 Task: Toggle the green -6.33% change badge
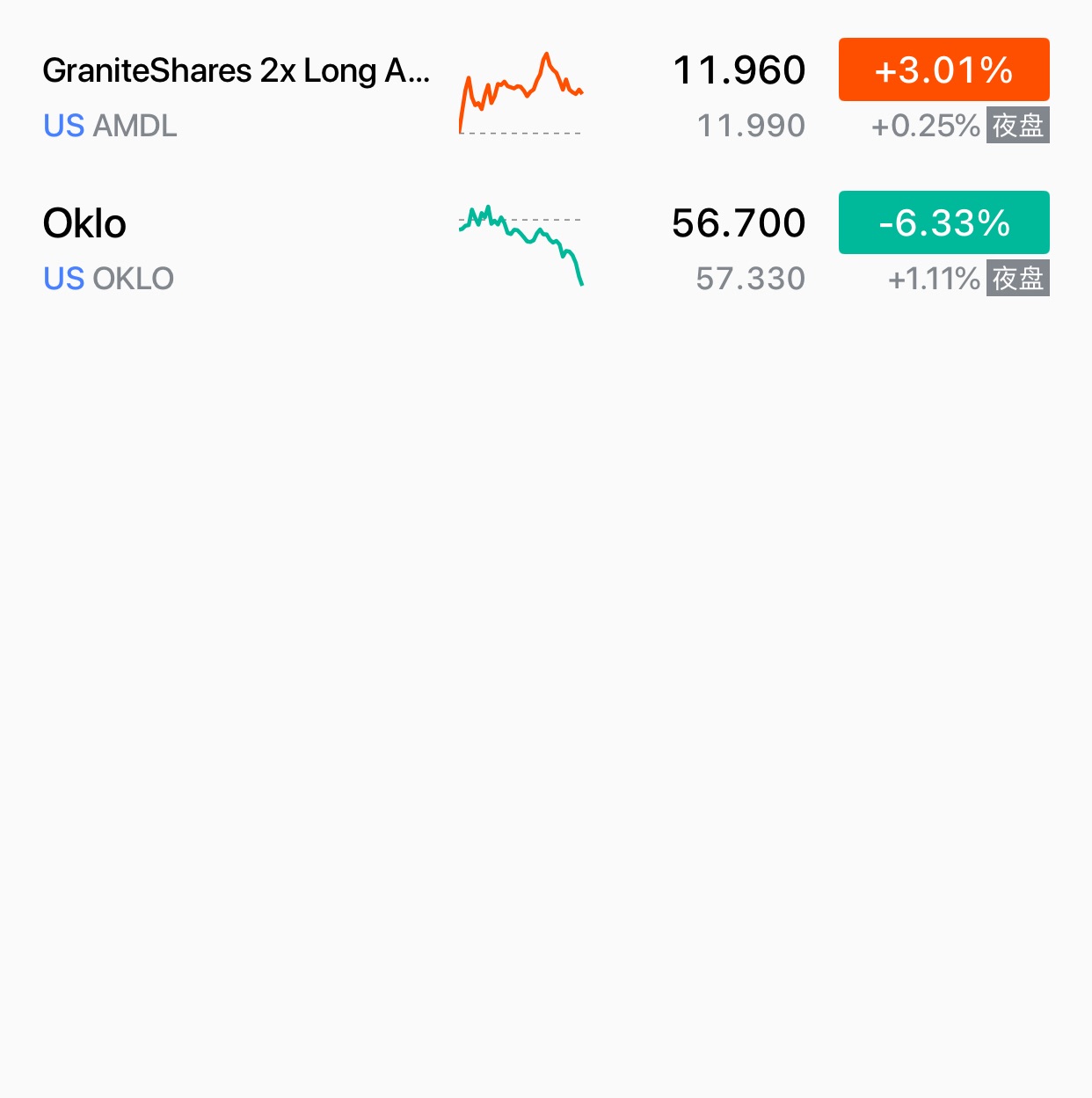click(x=943, y=222)
